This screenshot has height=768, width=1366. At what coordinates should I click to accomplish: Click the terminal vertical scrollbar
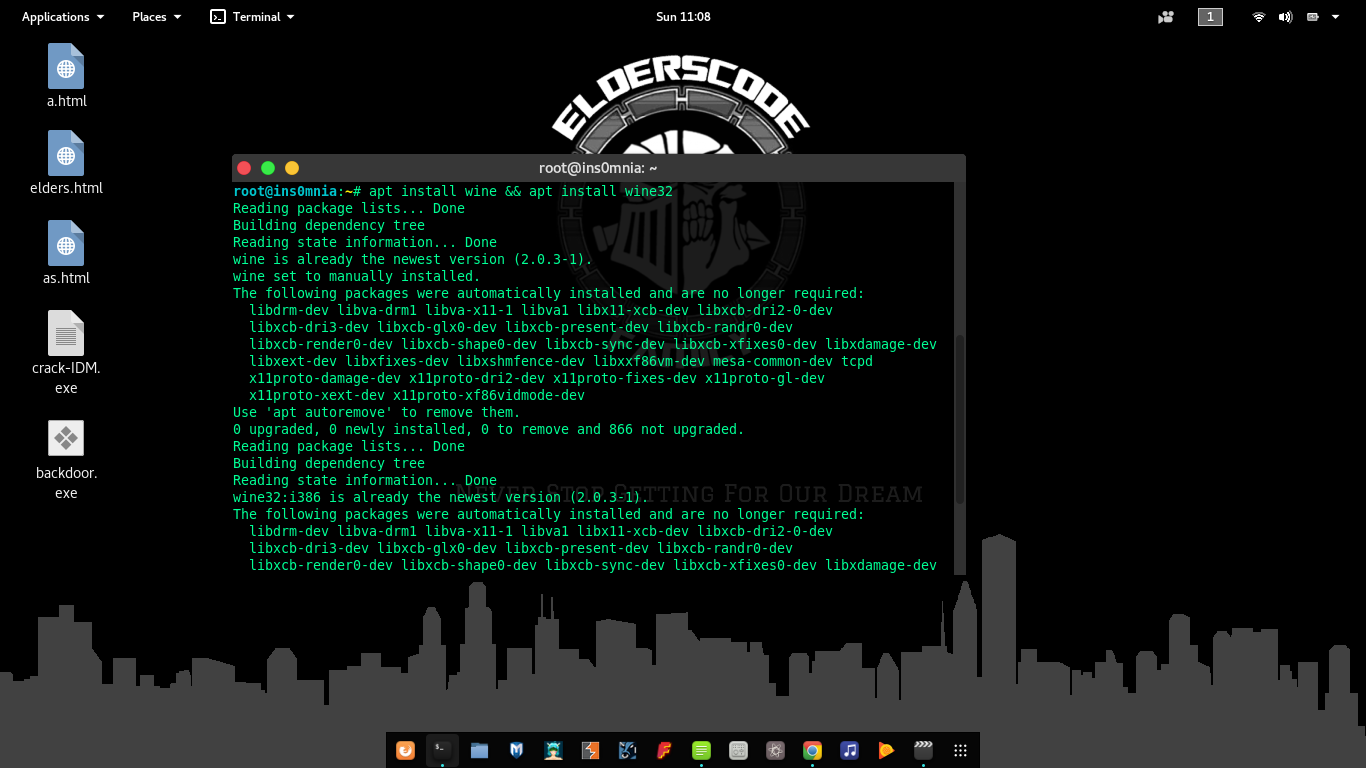[960, 419]
